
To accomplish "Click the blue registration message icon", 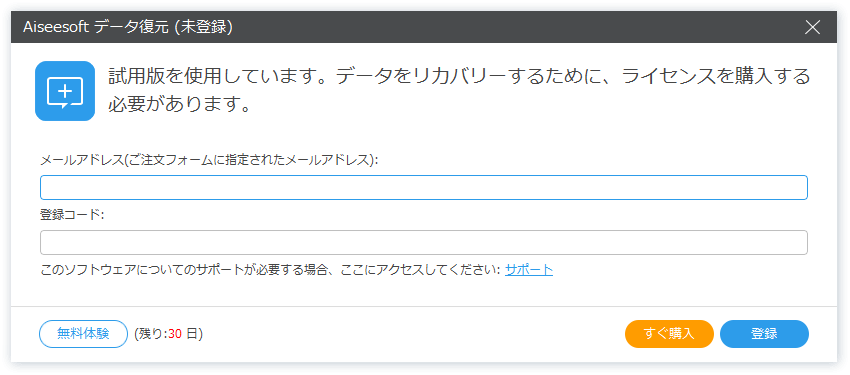I will (65, 90).
